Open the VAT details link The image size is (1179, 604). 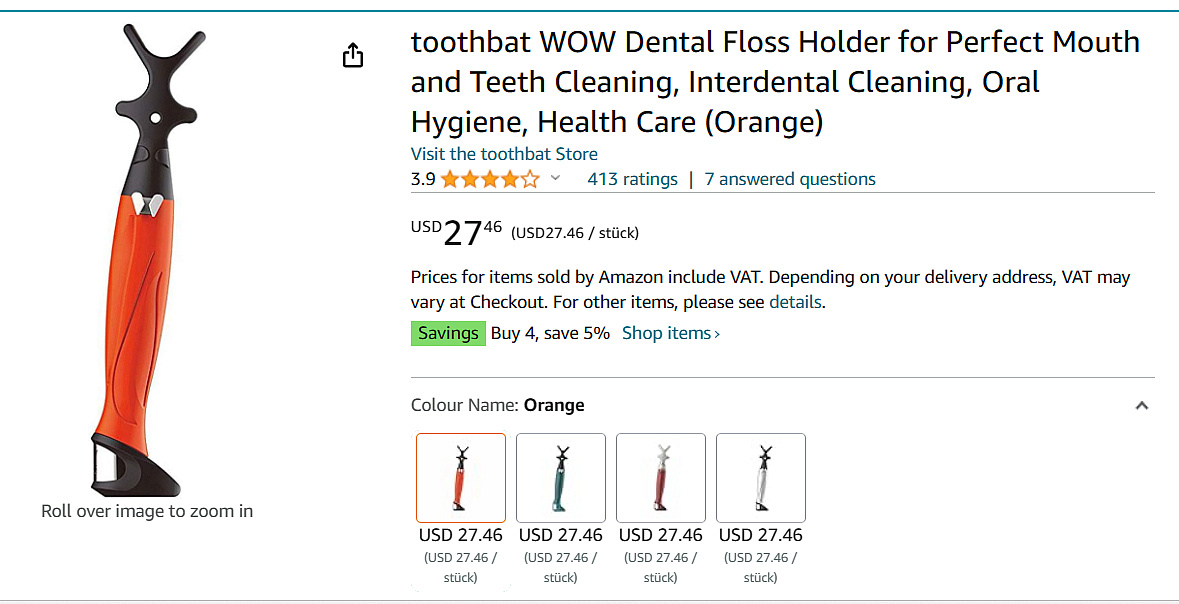pos(795,302)
